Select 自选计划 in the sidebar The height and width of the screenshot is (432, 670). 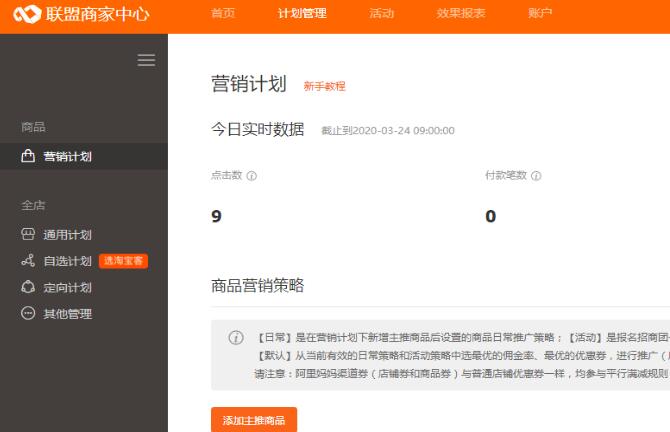pos(68,261)
